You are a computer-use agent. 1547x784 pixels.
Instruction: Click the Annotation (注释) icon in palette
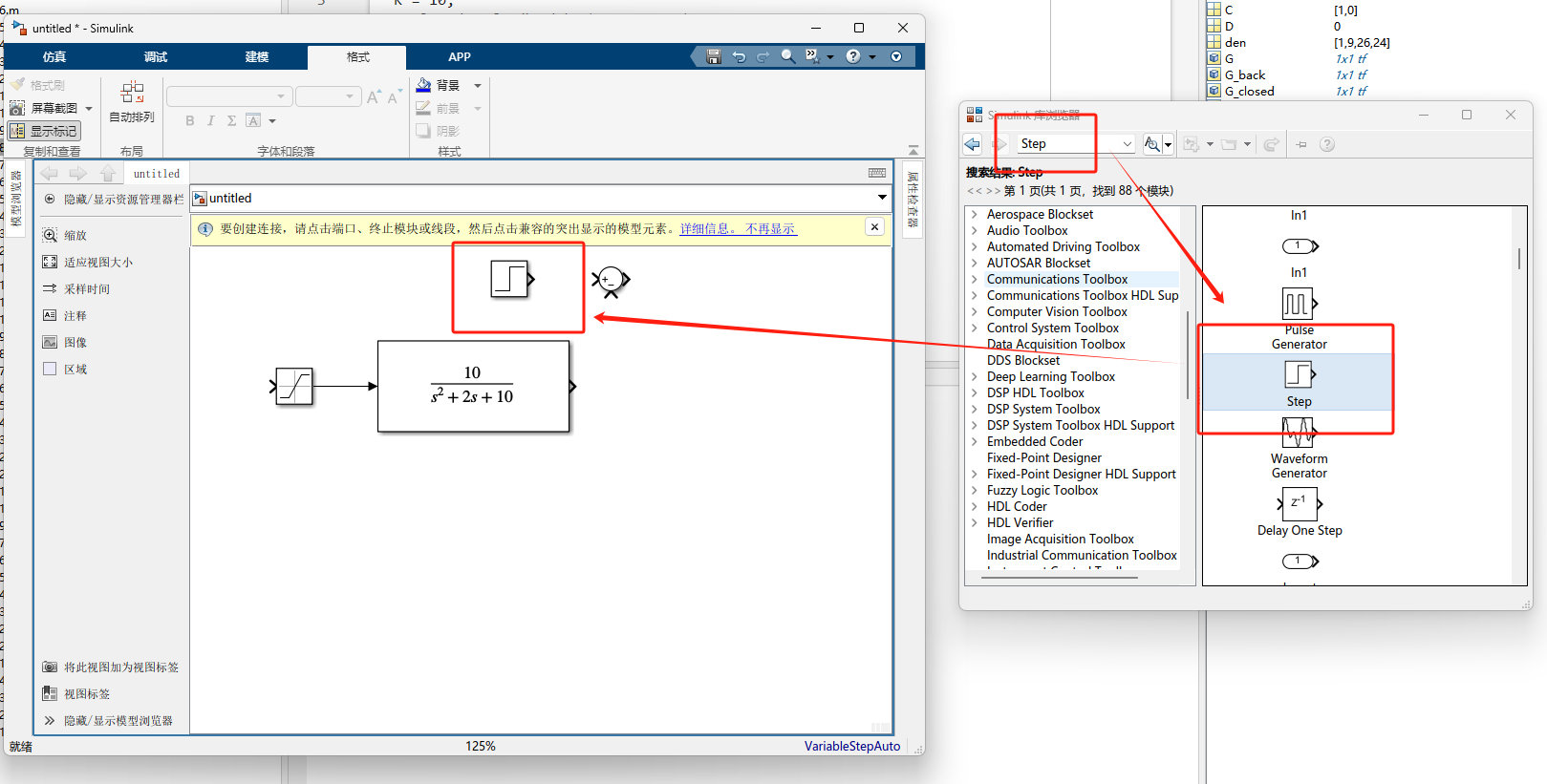click(x=51, y=315)
